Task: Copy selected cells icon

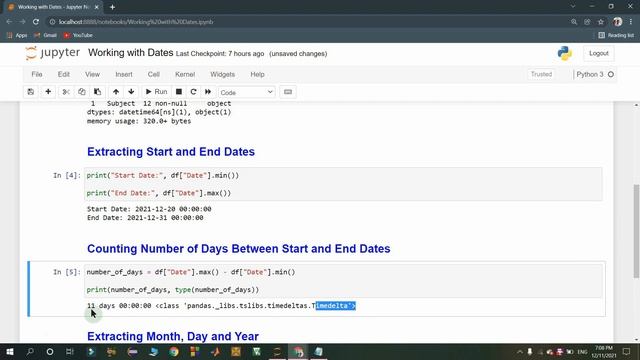Action: coord(82,92)
